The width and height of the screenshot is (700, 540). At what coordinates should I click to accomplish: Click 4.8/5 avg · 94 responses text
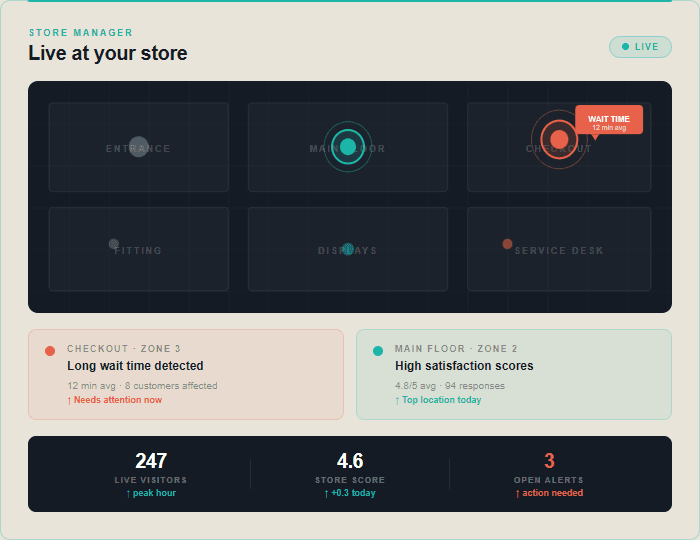point(450,386)
